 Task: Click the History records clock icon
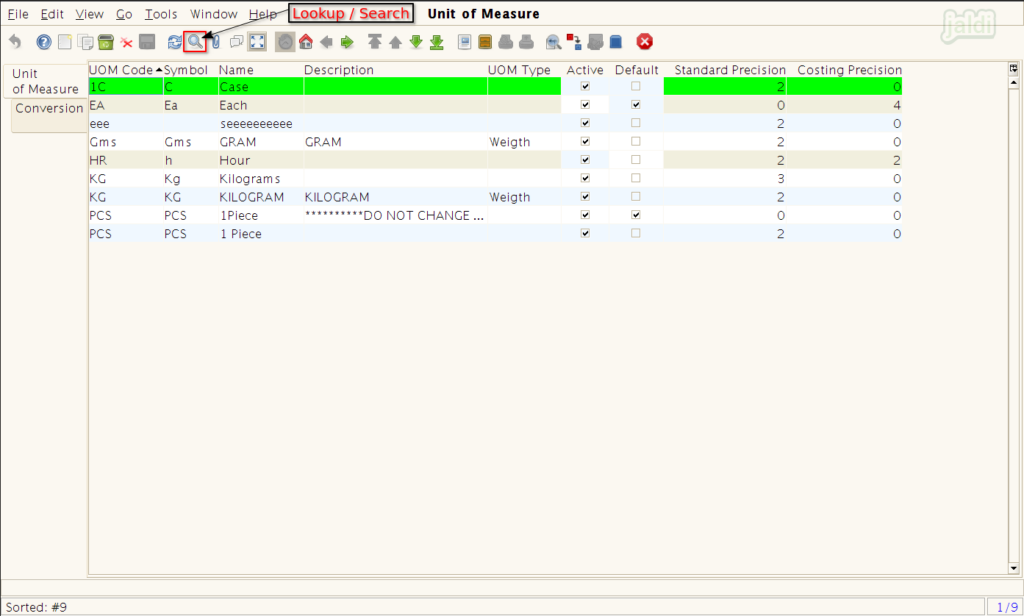pyautogui.click(x=285, y=42)
